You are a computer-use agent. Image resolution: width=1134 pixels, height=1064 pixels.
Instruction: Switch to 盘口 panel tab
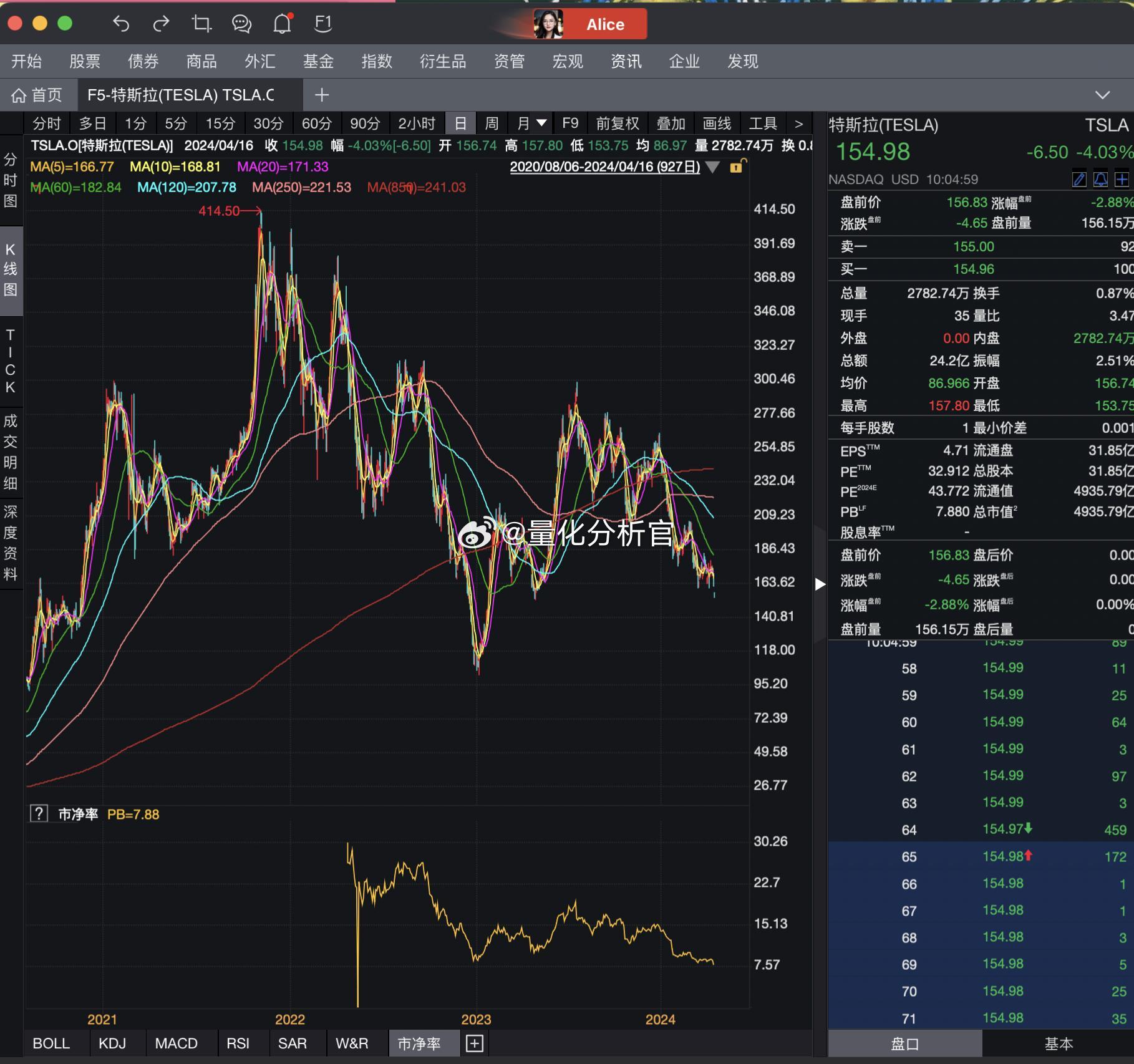(904, 1044)
